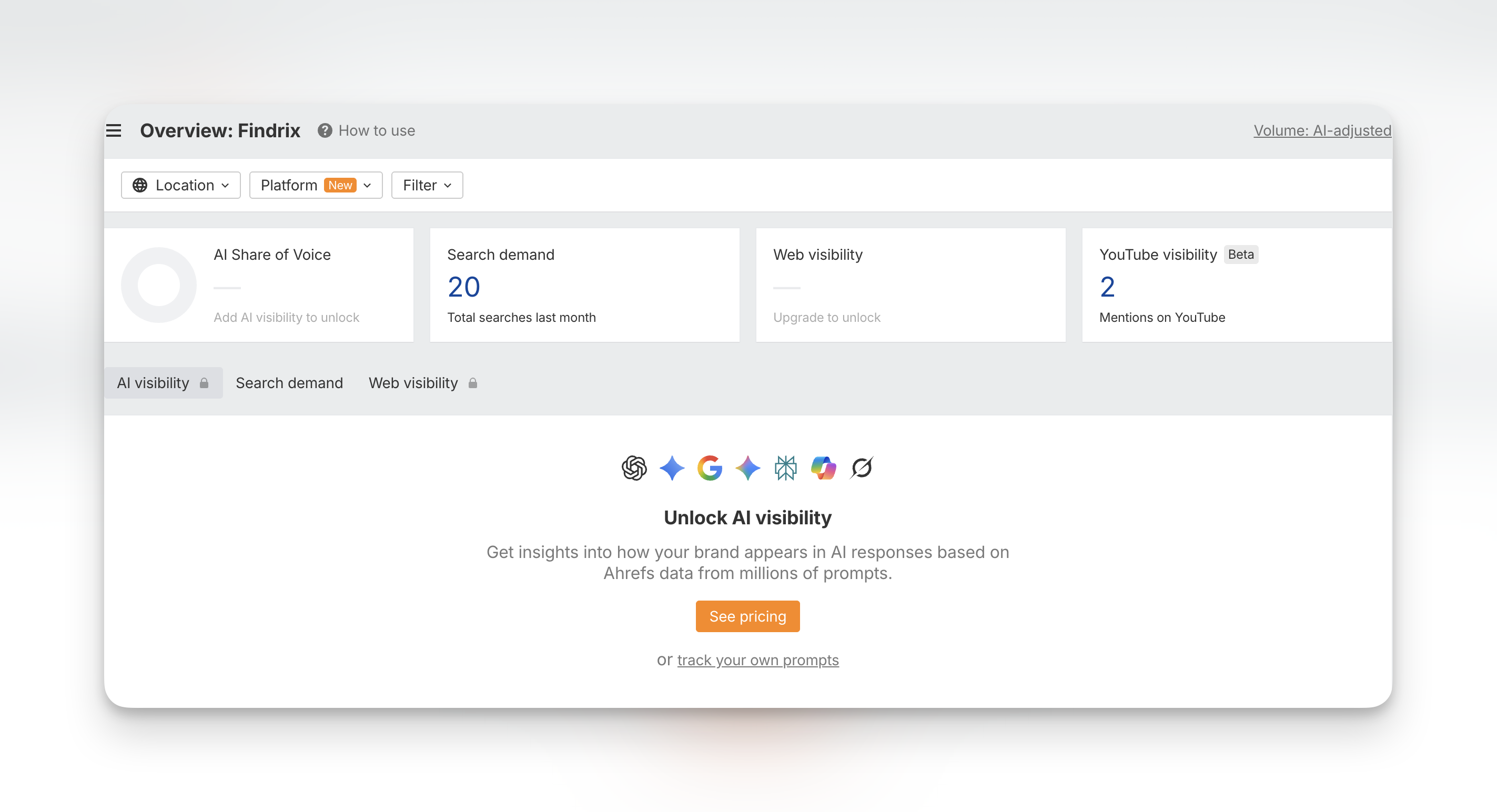Open the Volume: AI-adjusted link
Screen dimensions: 1497x812
pyautogui.click(x=1323, y=130)
